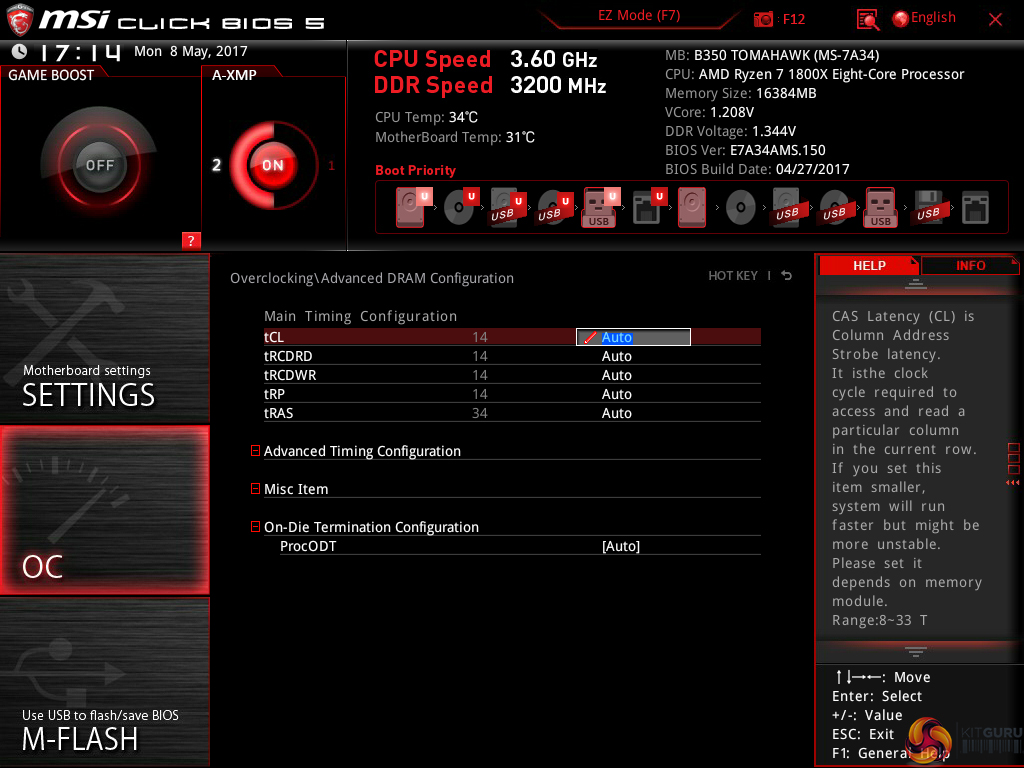Viewport: 1024px width, 768px height.
Task: Click the A-XMP tab label
Action: [x=234, y=75]
